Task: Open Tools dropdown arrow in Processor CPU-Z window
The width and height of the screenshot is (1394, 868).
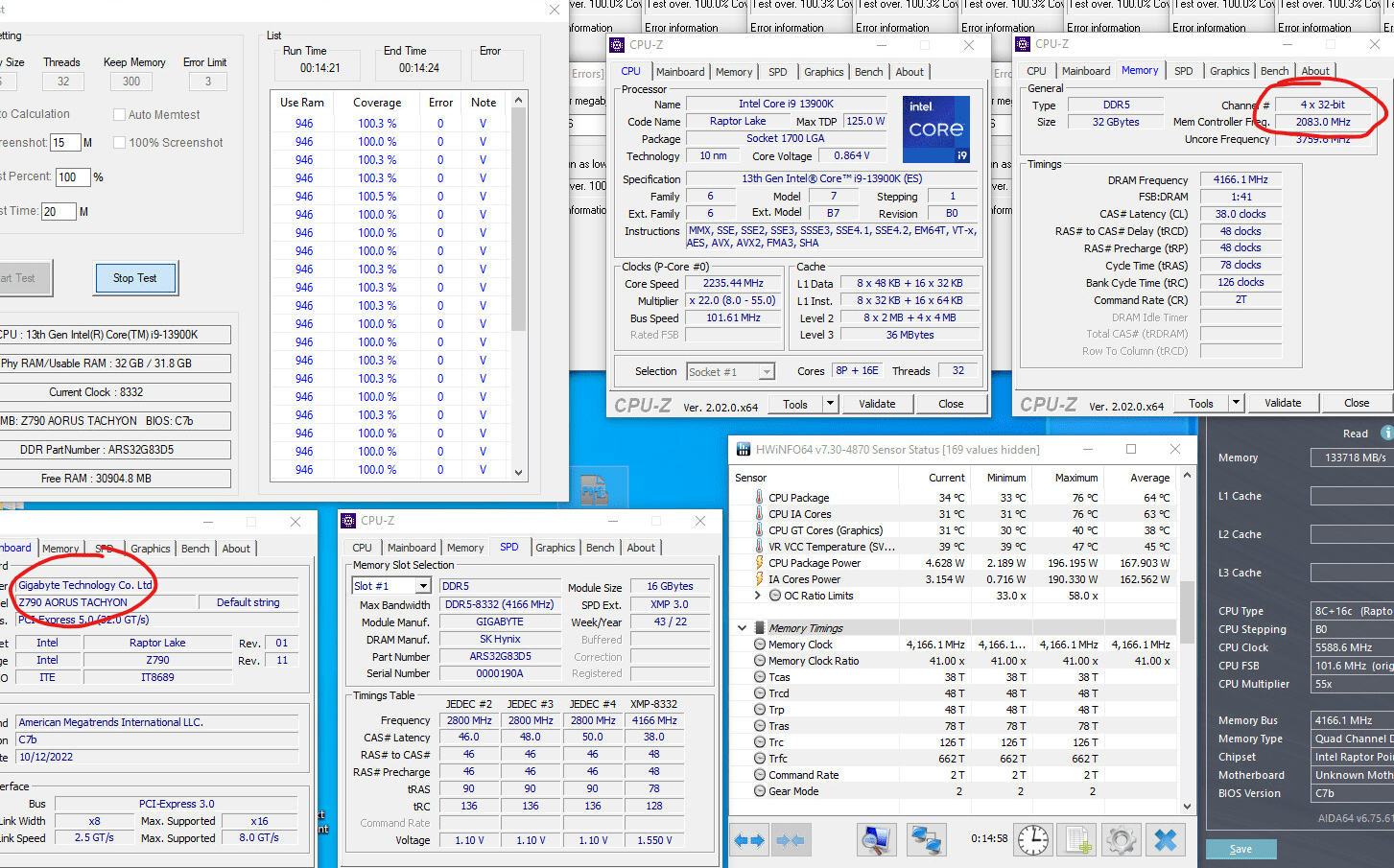Action: click(x=831, y=404)
